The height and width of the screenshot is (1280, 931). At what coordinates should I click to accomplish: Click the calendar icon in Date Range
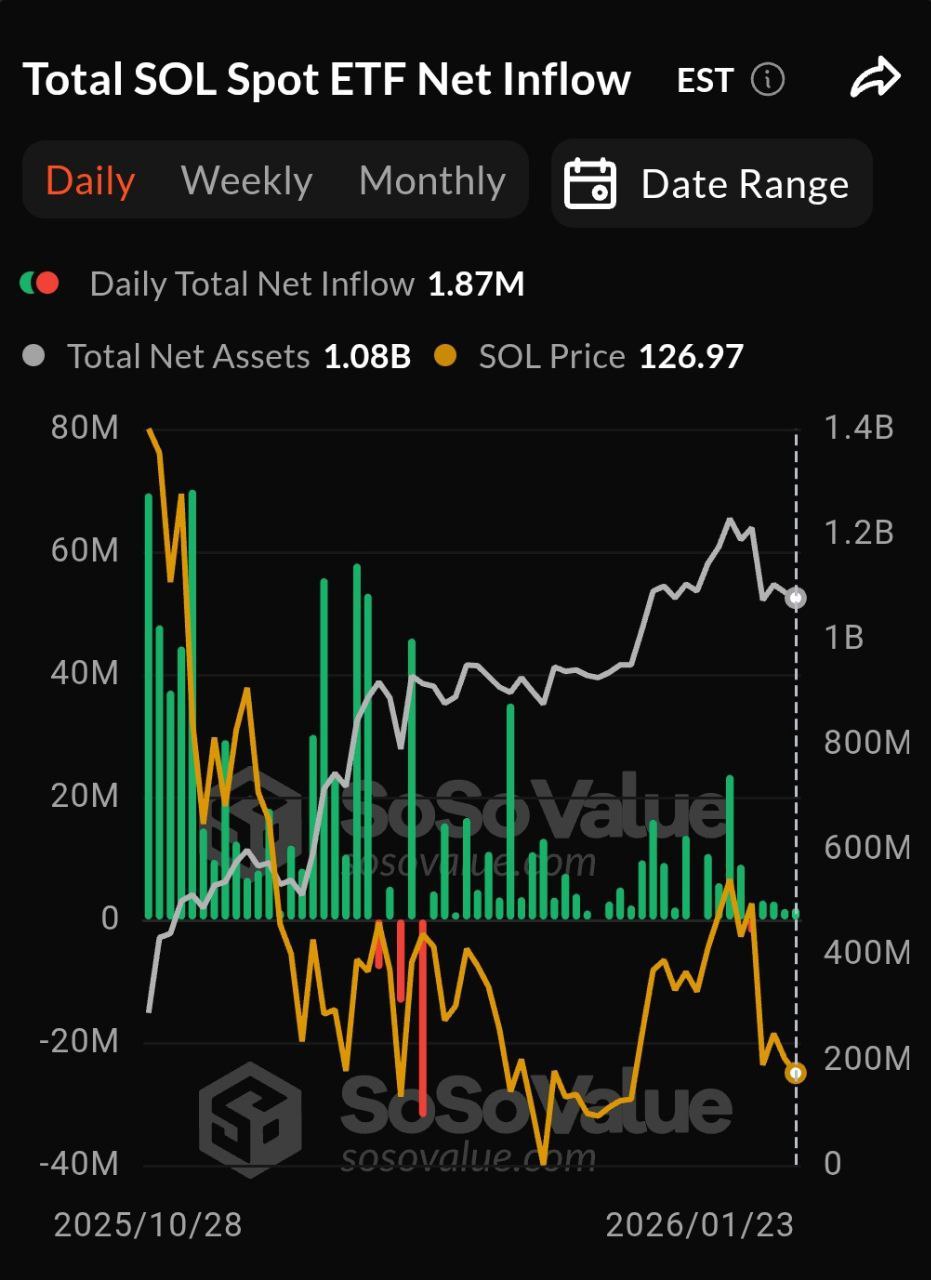point(590,184)
